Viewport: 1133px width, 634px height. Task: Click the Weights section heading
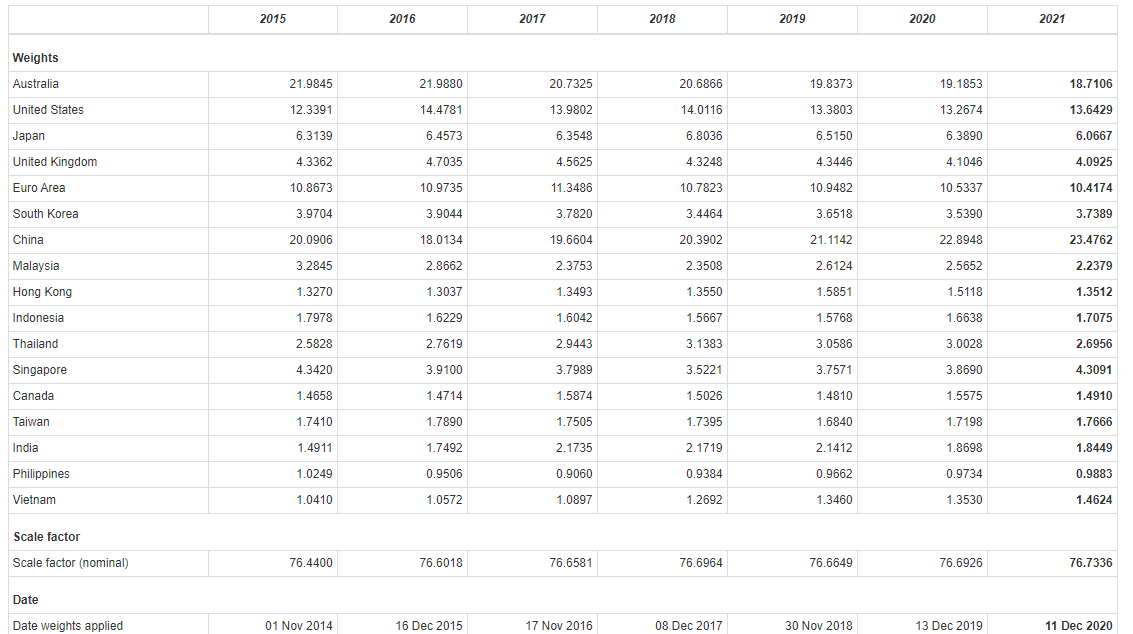[36, 58]
